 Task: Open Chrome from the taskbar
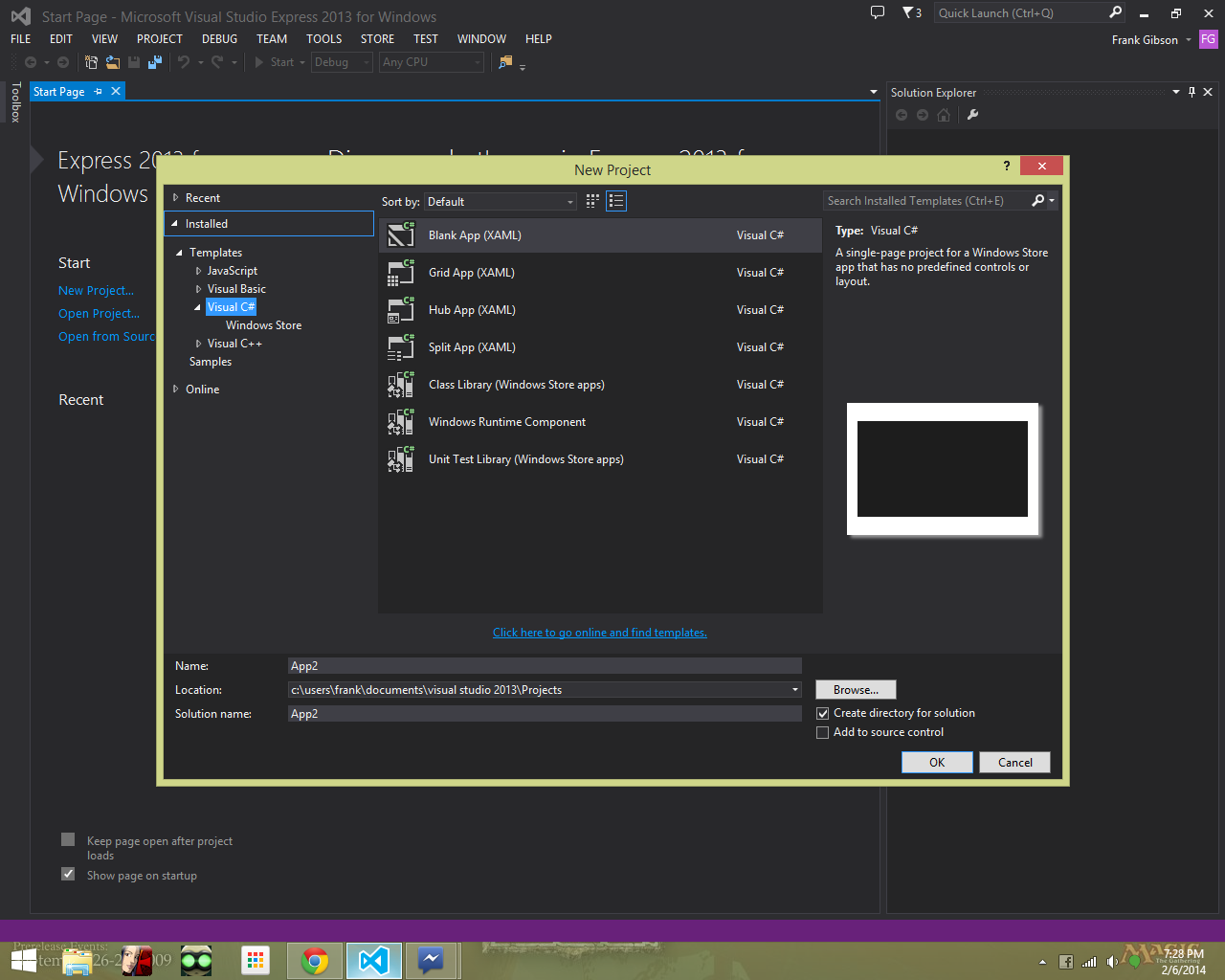click(315, 961)
